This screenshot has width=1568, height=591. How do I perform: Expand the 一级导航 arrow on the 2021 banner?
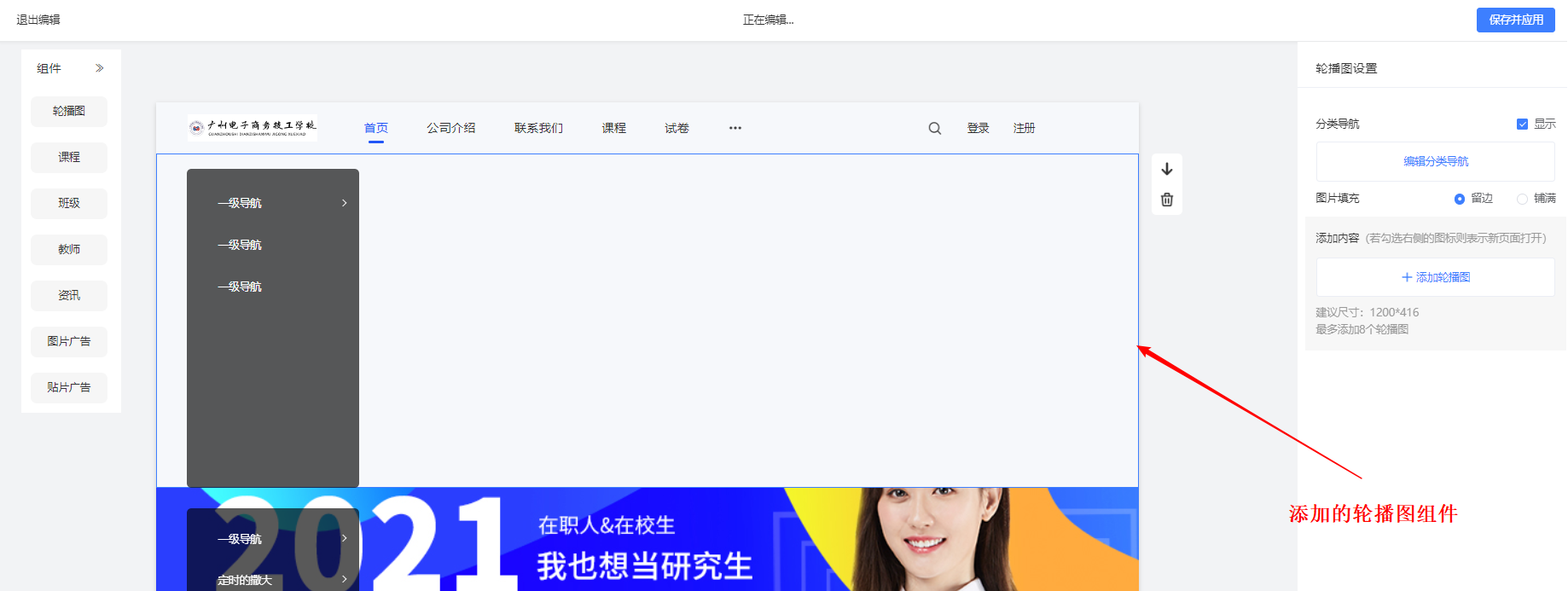344,538
